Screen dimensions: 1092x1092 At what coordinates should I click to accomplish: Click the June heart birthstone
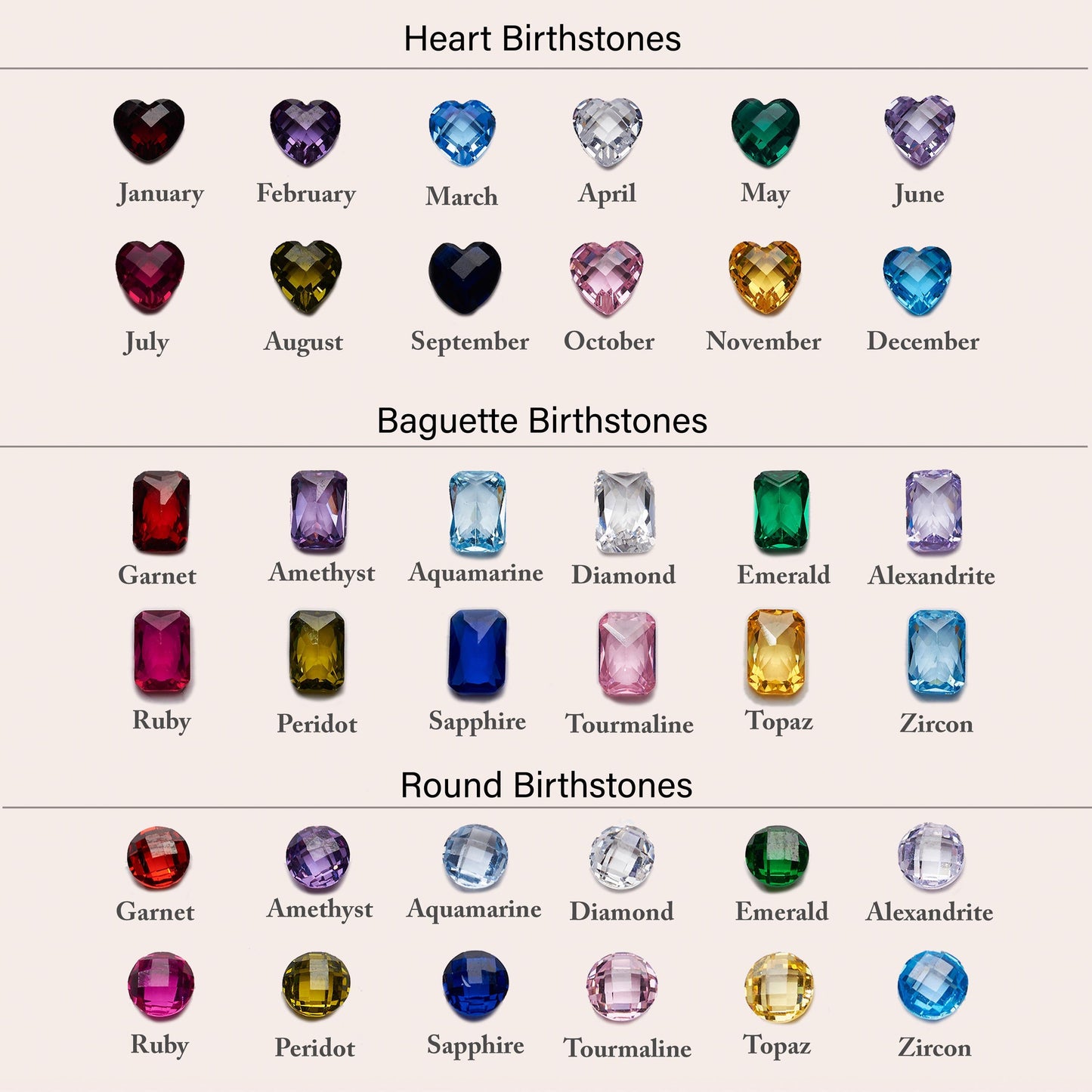(920, 131)
